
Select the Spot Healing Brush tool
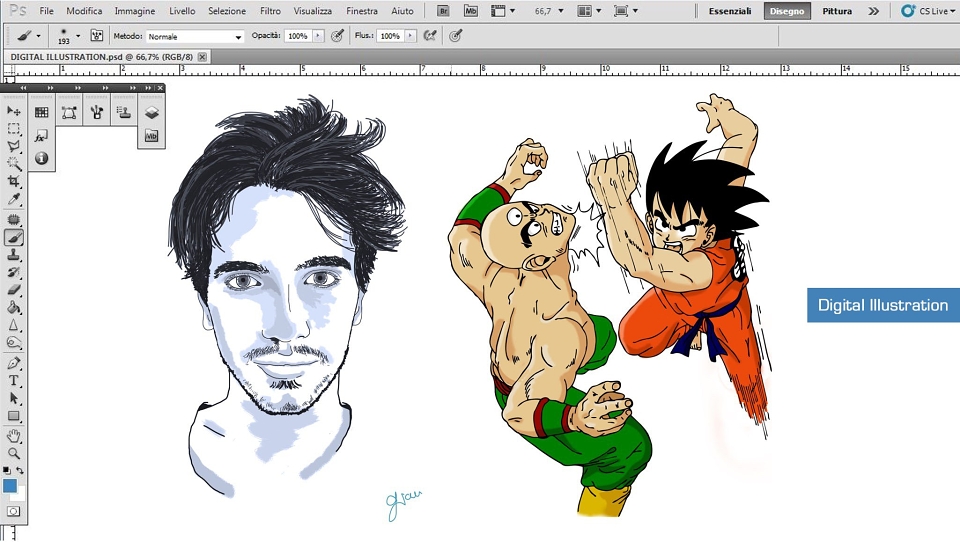click(13, 220)
